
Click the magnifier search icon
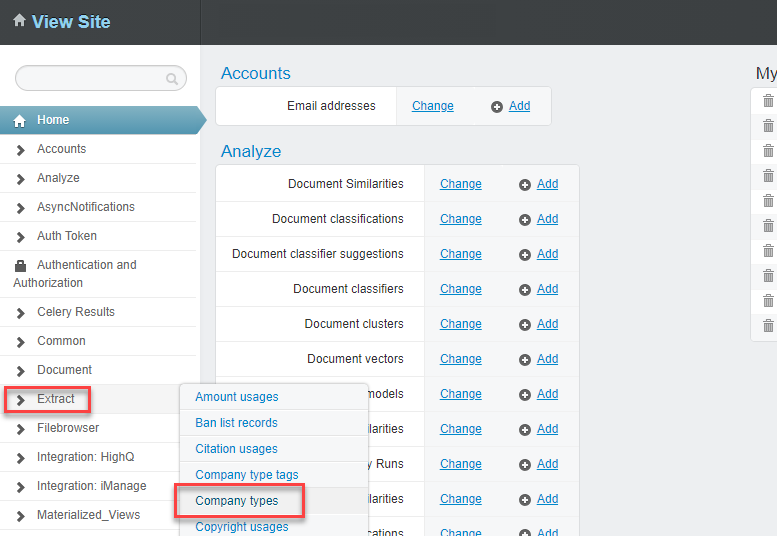(x=171, y=79)
